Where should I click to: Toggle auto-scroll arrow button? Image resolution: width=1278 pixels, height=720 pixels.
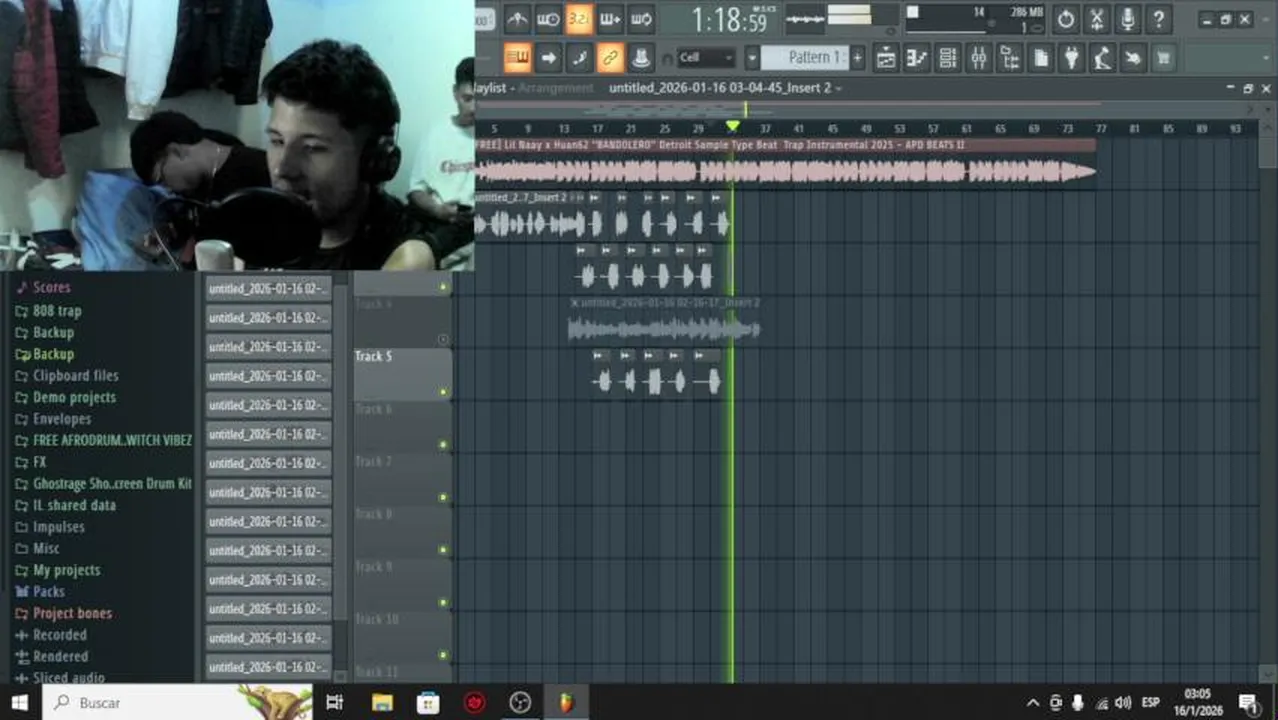pos(548,58)
